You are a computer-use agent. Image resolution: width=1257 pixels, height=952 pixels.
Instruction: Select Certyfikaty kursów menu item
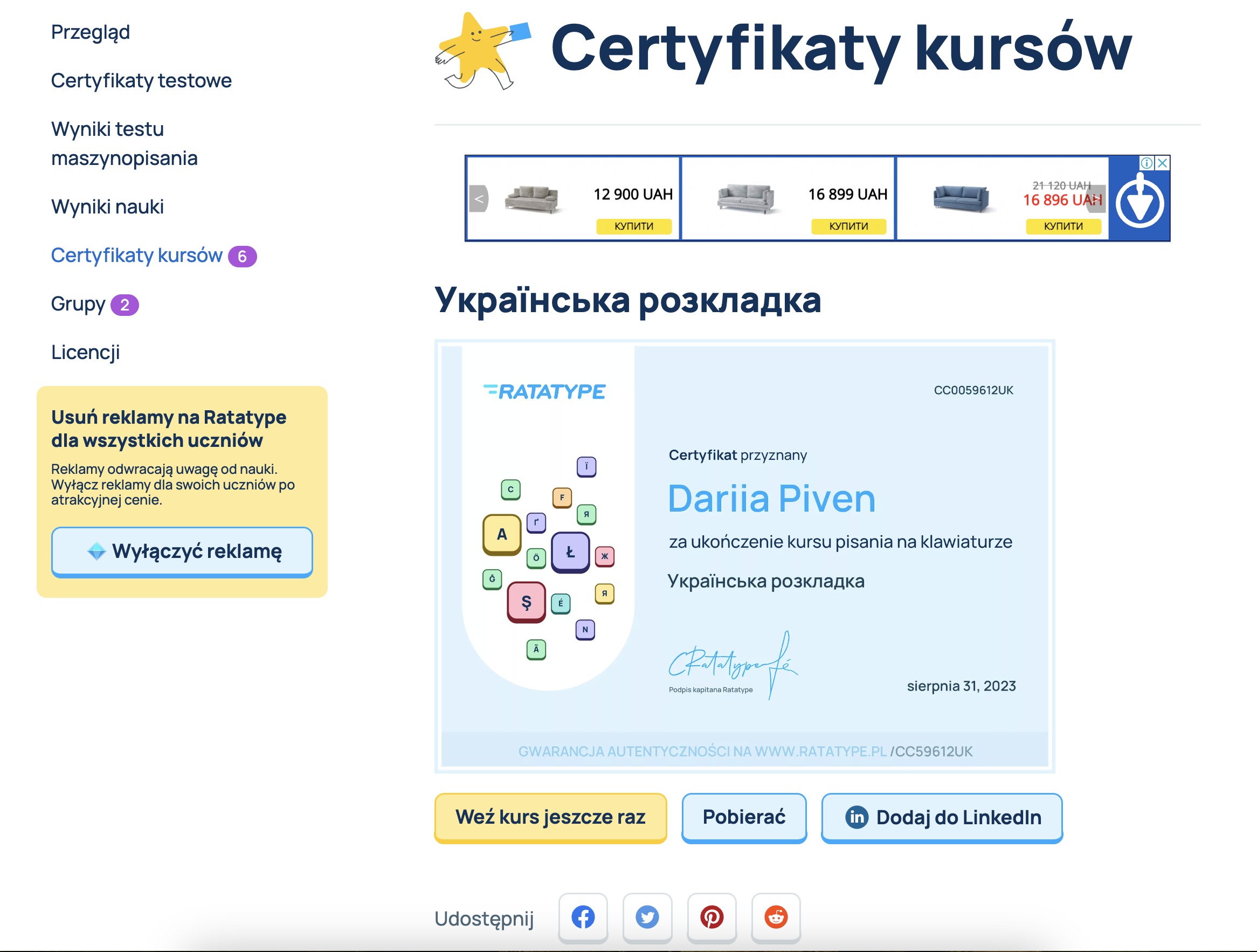[x=136, y=255]
